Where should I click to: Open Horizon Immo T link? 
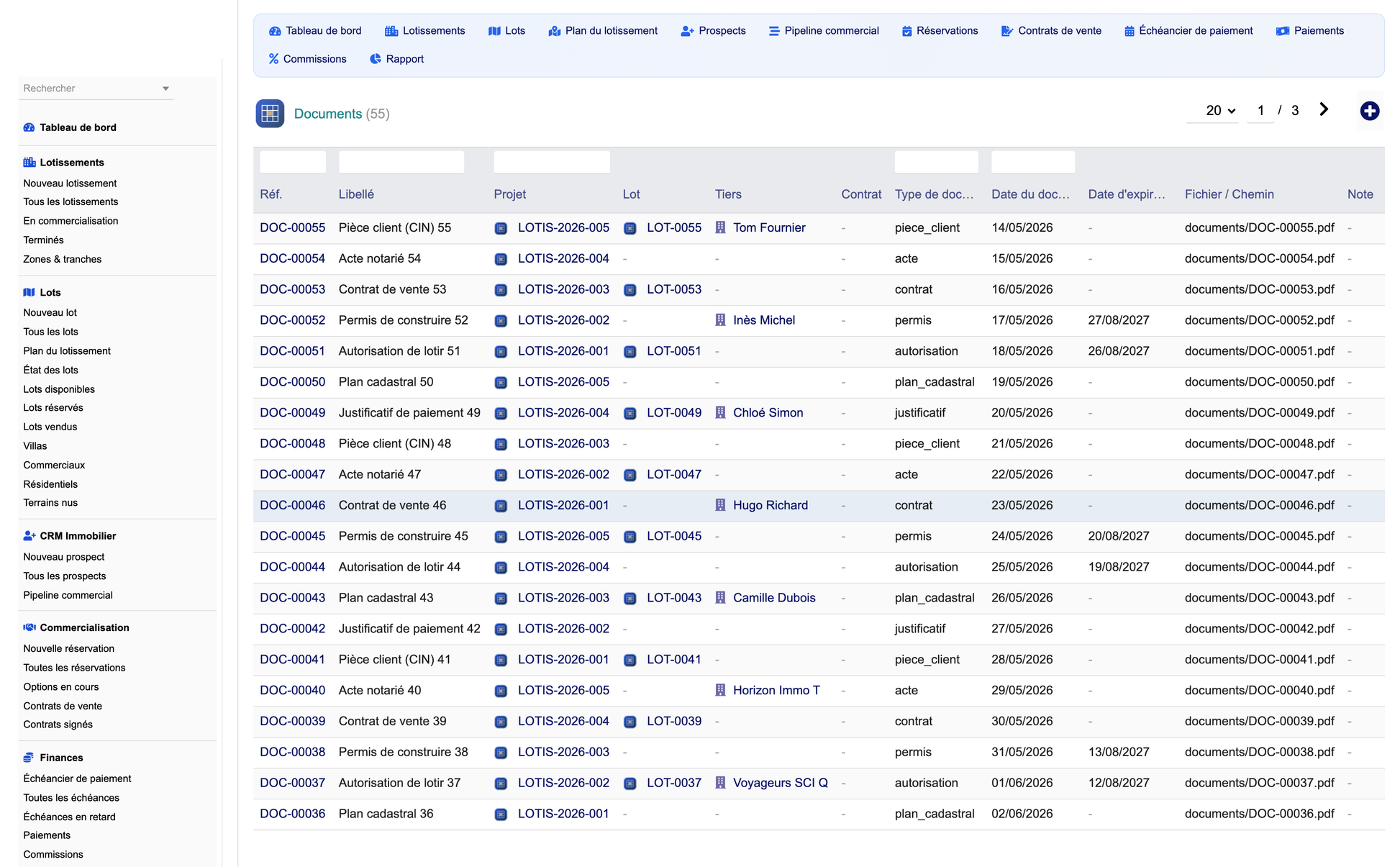[x=776, y=691]
